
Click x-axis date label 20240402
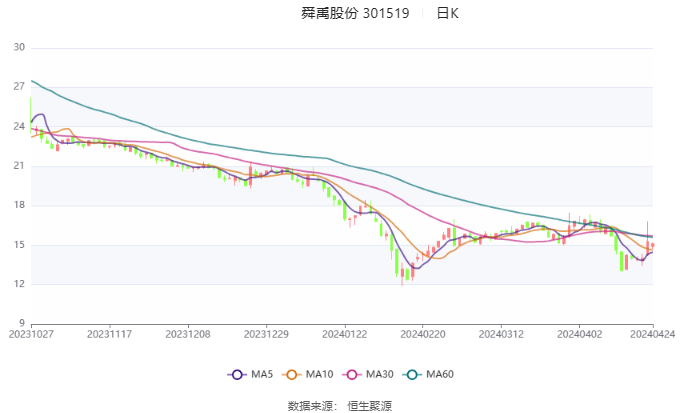pyautogui.click(x=579, y=334)
